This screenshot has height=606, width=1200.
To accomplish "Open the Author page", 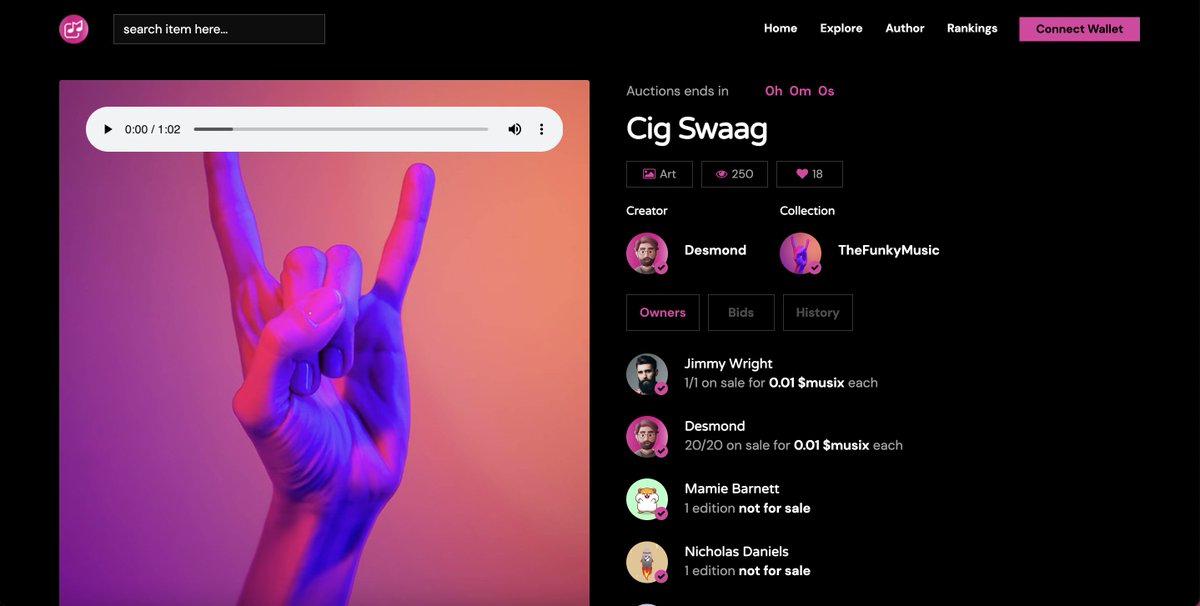I will 905,28.
